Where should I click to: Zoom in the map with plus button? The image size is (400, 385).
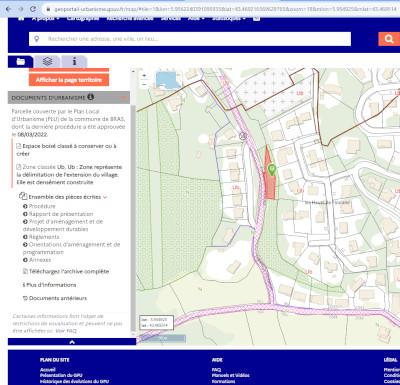(144, 76)
